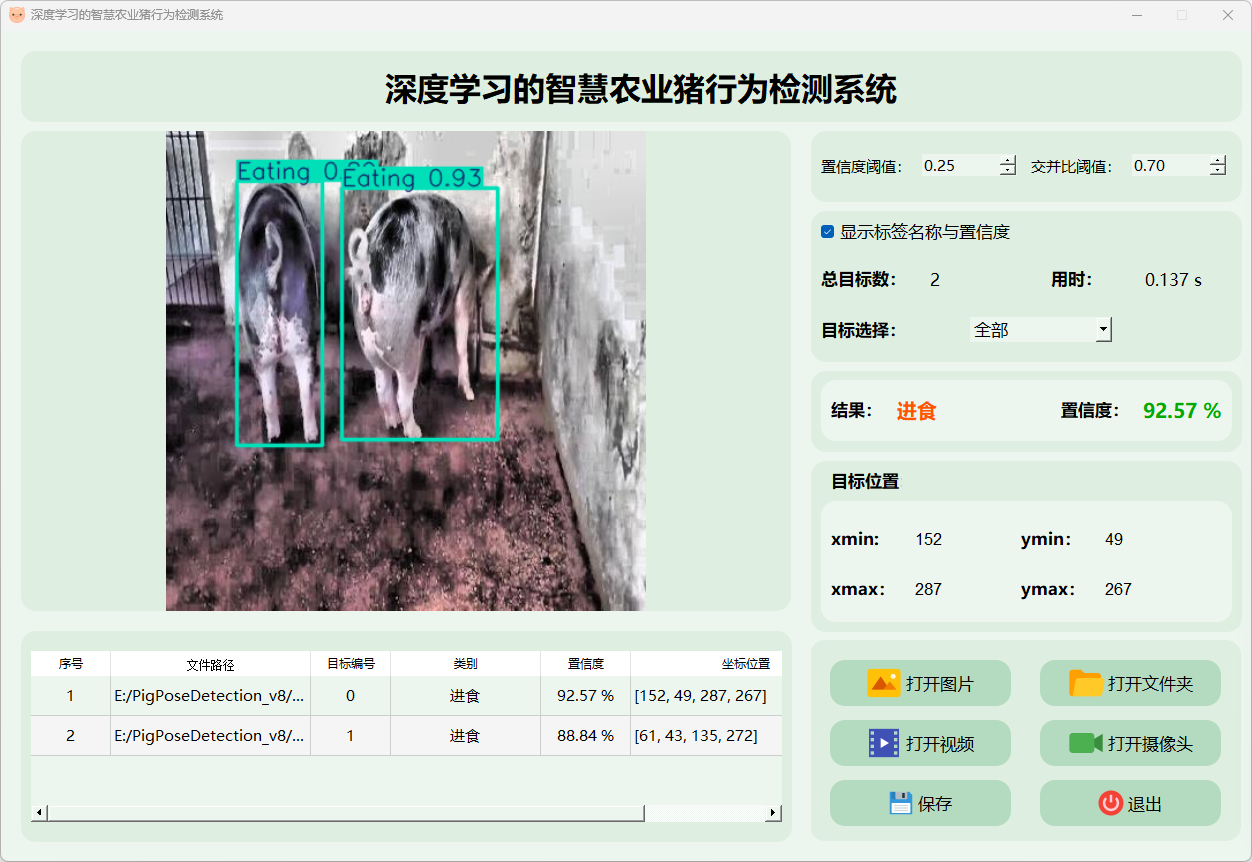Click the yellow folder icon for Open Folder
Viewport: 1252px width, 862px height.
pyautogui.click(x=1085, y=684)
